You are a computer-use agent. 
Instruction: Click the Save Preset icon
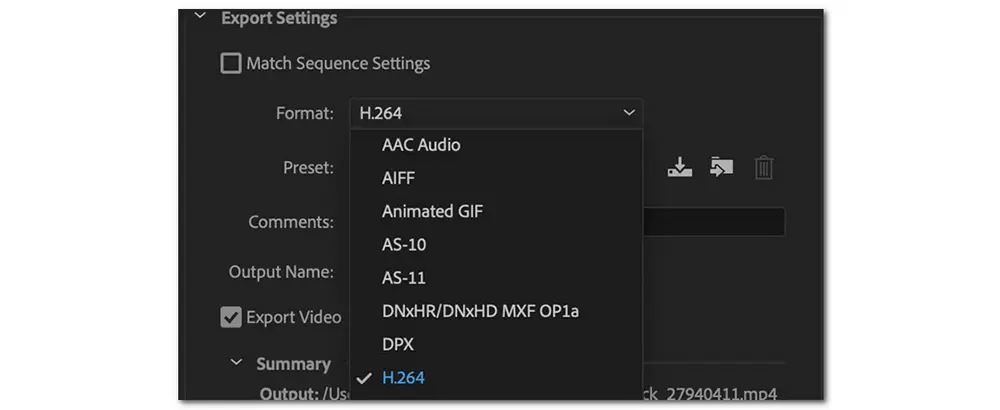(x=680, y=168)
